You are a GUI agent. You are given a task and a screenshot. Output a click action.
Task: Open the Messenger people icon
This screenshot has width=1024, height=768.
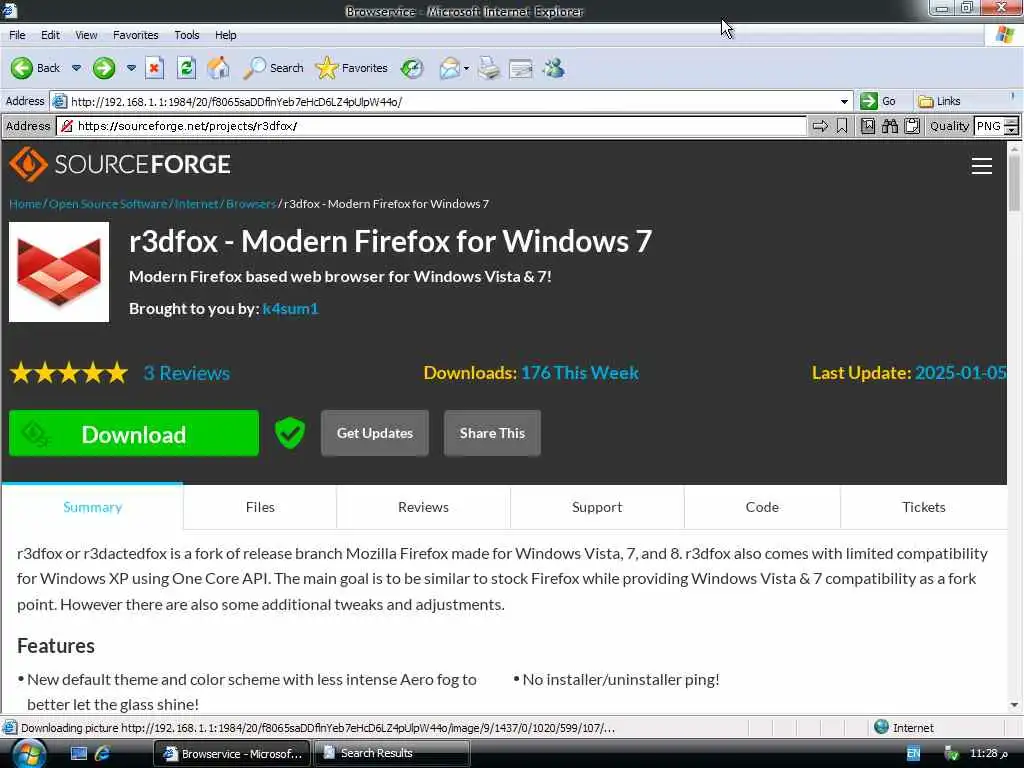[x=554, y=68]
